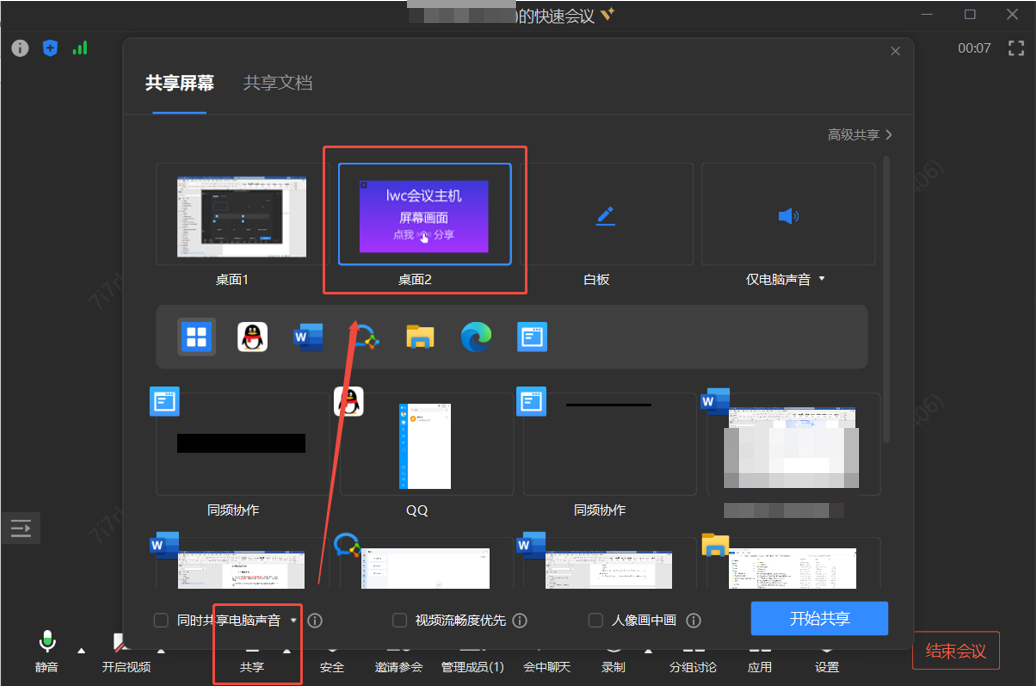
Task: Tick the 人像画中画 checkbox
Action: (596, 620)
